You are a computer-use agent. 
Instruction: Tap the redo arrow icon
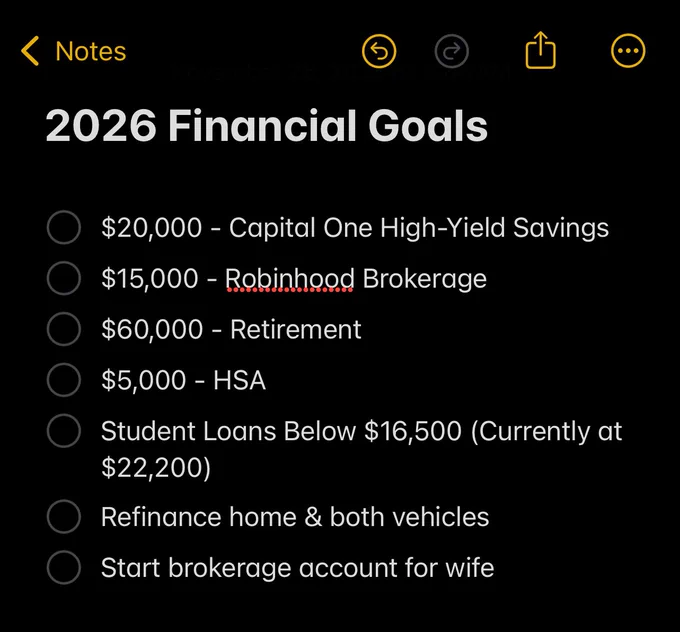pyautogui.click(x=451, y=51)
